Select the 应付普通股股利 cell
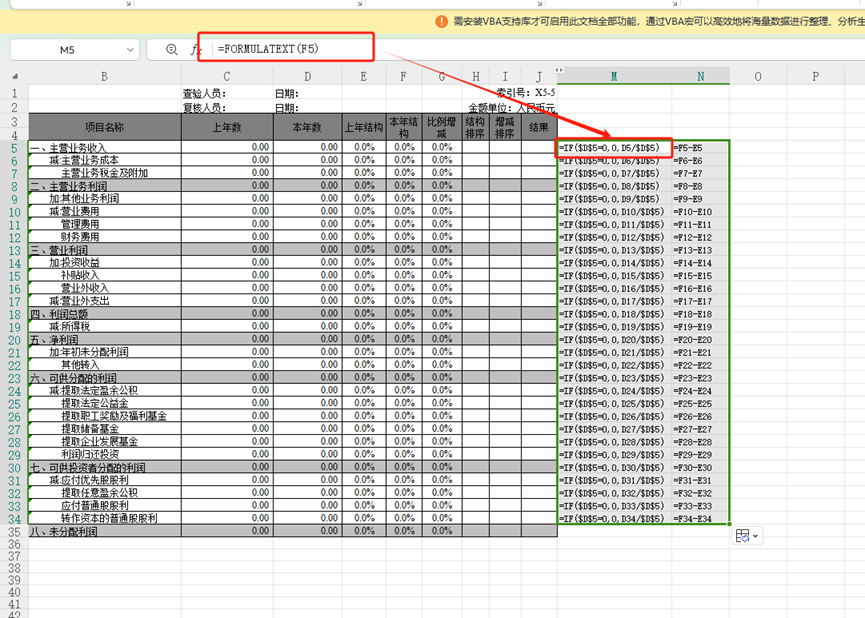This screenshot has height=618, width=865. tap(104, 506)
